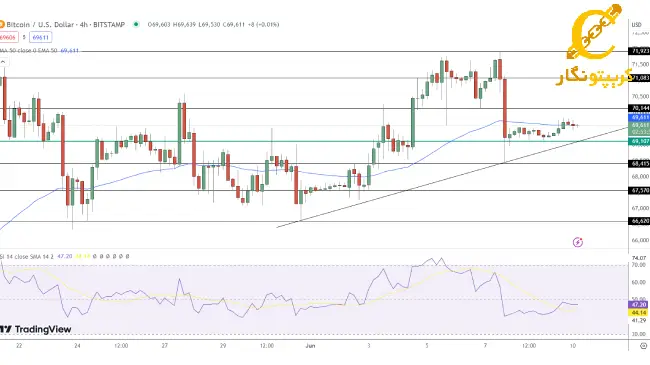Click the 71,923 price level label
This screenshot has height=365, width=650.
tap(640, 51)
